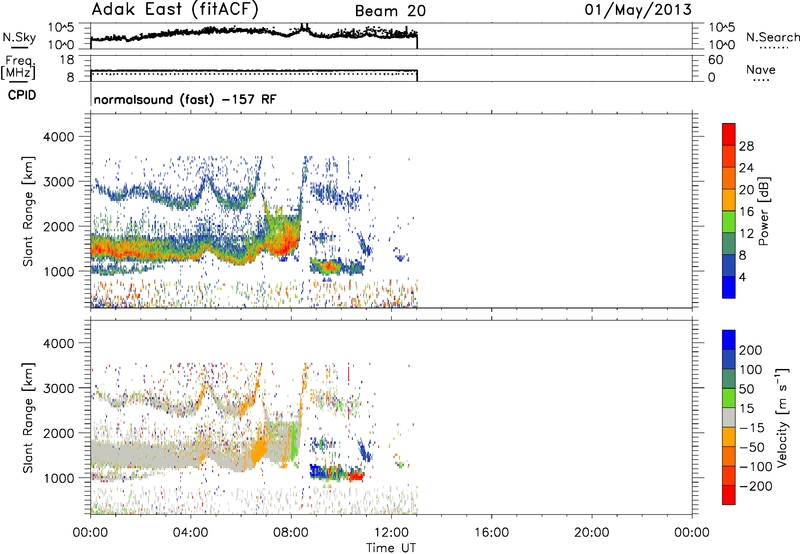Image resolution: width=800 pixels, height=554 pixels.
Task: Click the '04:00' time tick label
Action: click(x=191, y=533)
